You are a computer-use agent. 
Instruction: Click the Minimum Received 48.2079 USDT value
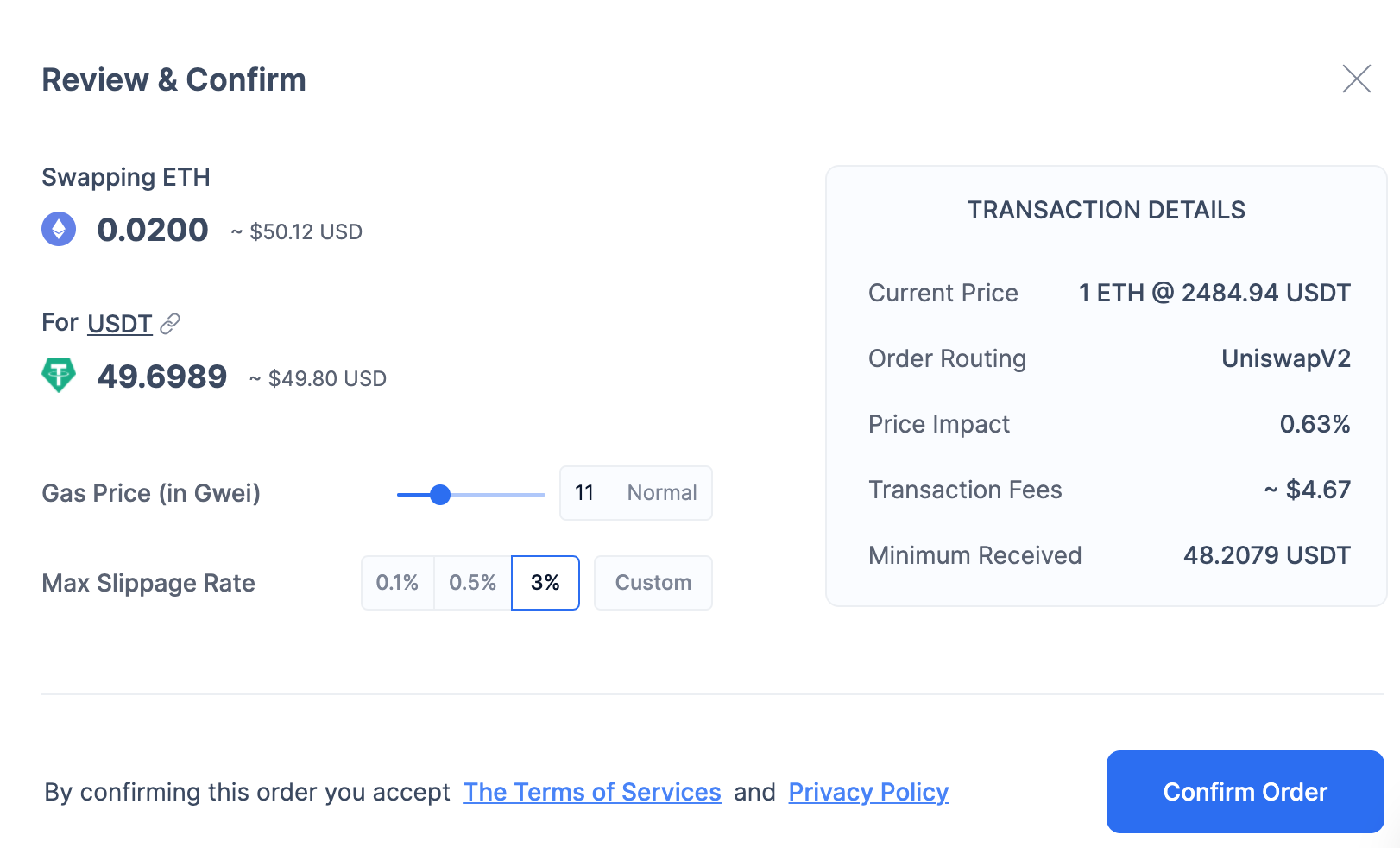pos(1266,555)
